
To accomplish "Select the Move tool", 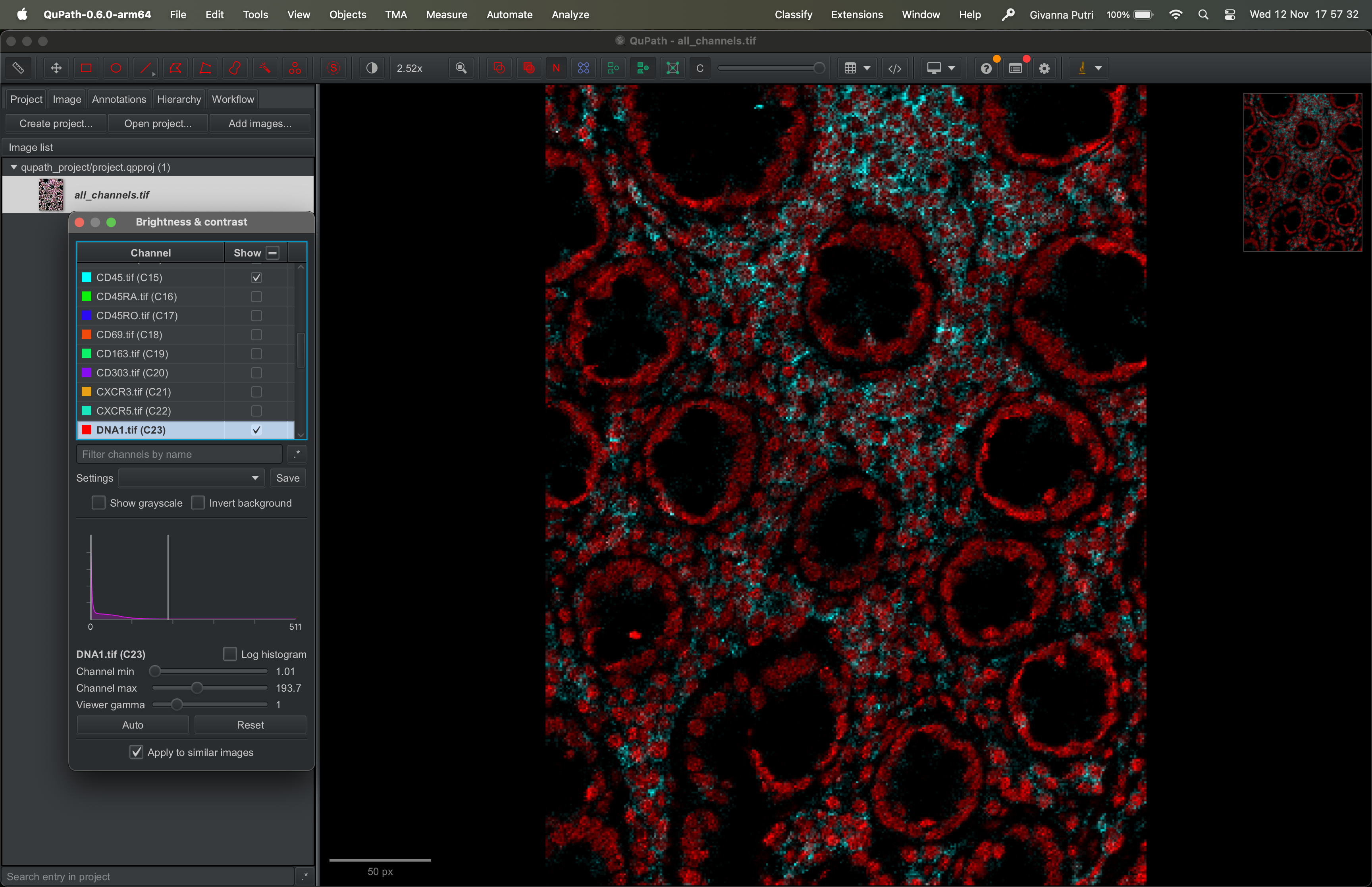I will point(56,68).
